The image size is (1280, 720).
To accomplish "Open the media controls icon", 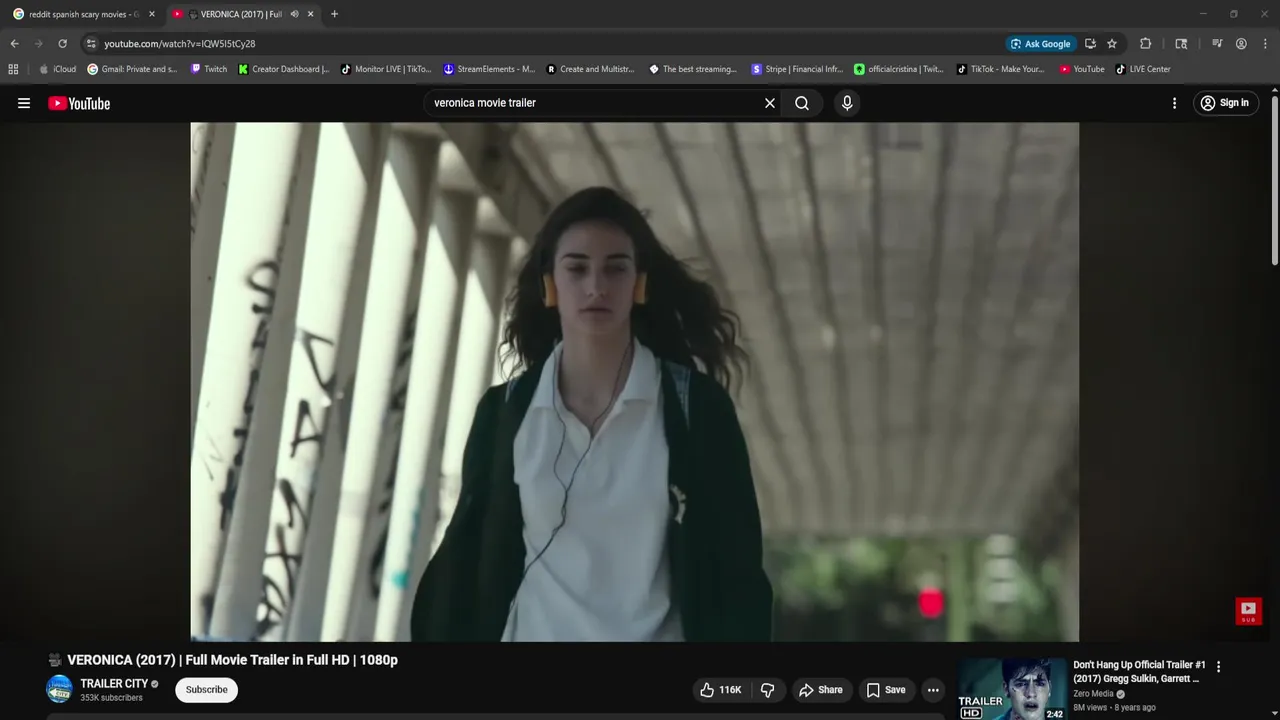I will coord(1217,44).
